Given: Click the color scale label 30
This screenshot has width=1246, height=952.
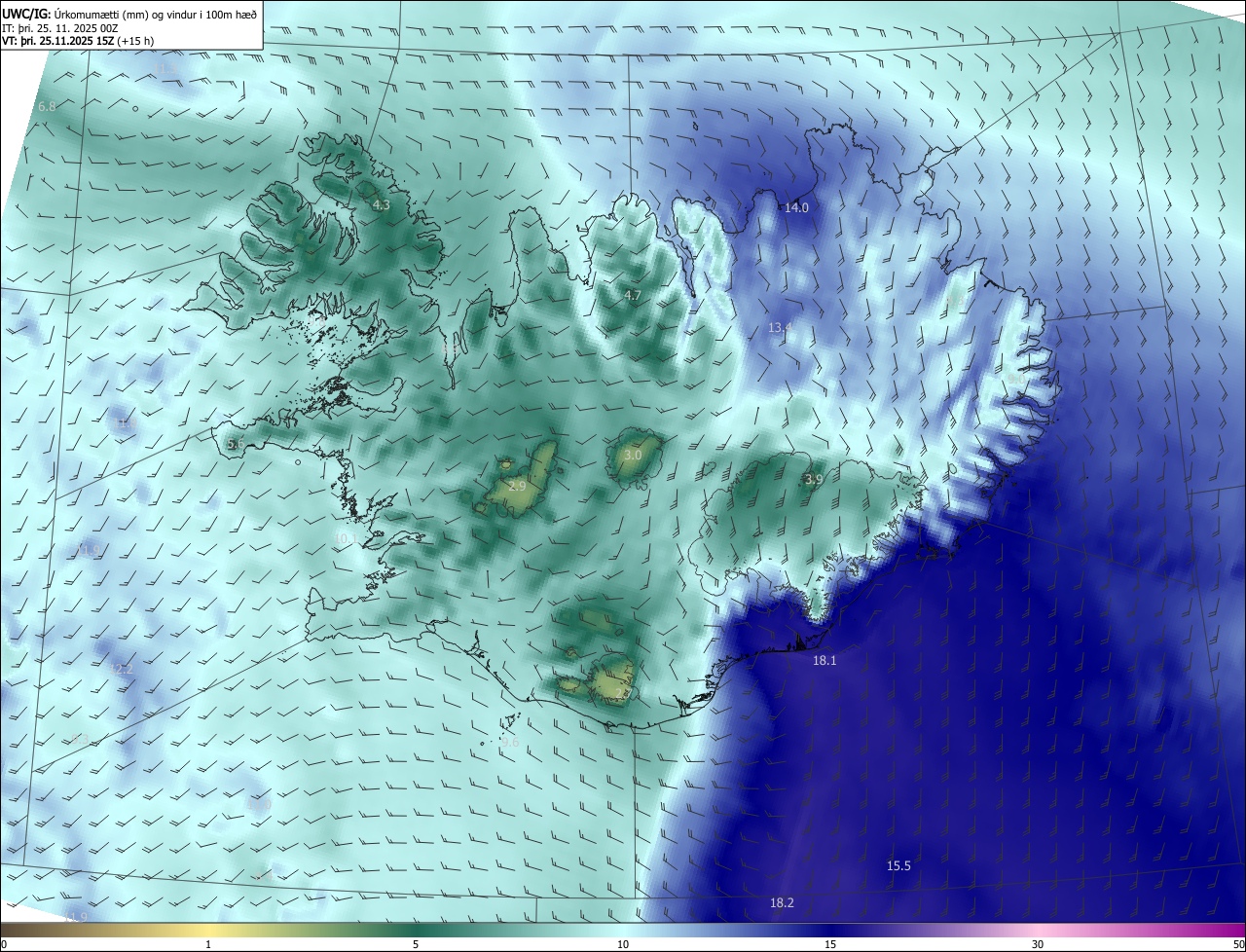Looking at the screenshot, I should tap(1038, 944).
